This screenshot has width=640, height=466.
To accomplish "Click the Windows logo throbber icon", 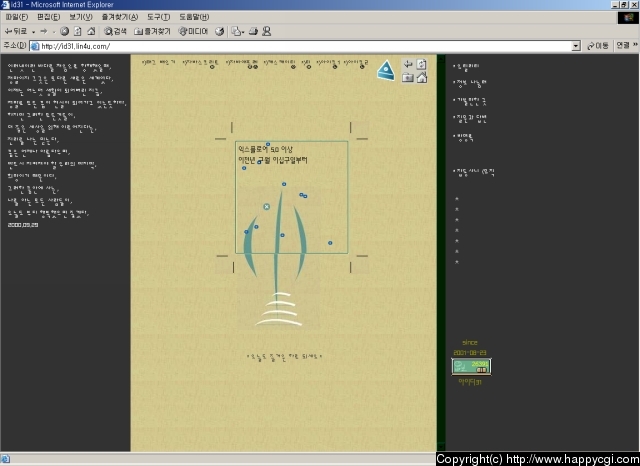I will [628, 18].
